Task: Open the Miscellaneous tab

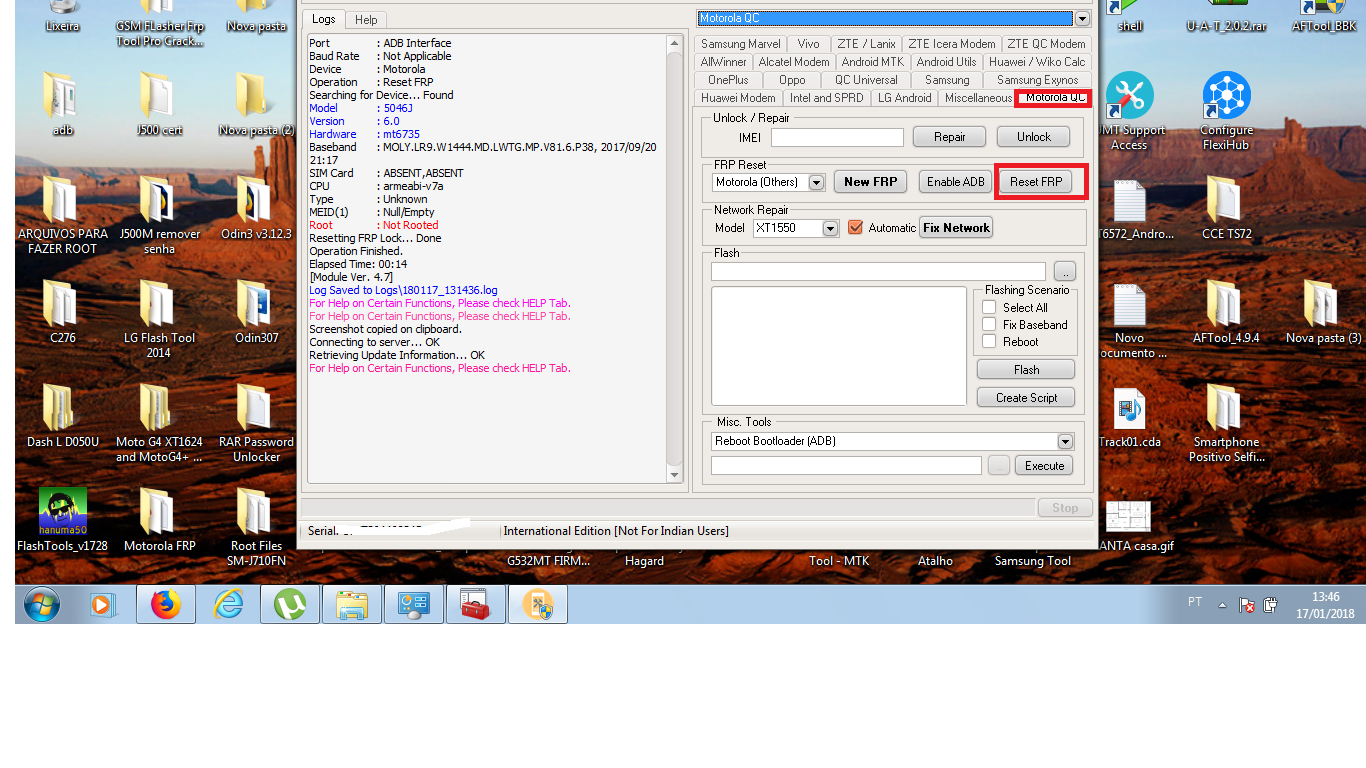Action: (x=977, y=98)
